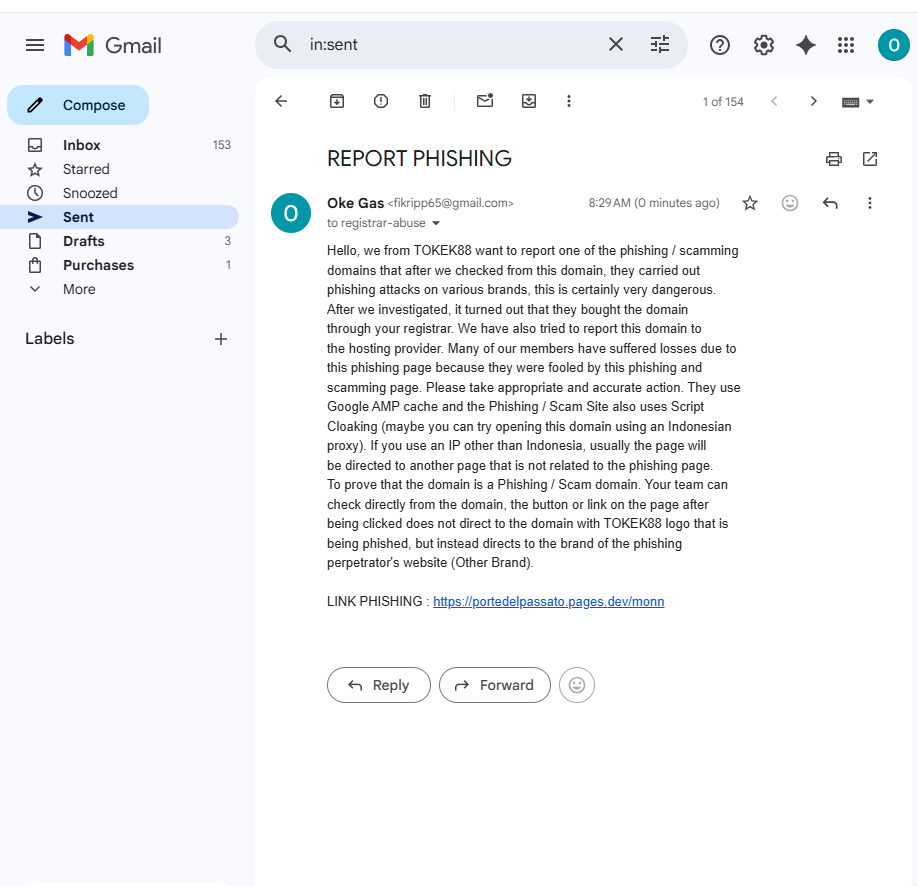Open the Gemini sparkle icon
The width and height of the screenshot is (918, 886).
click(806, 45)
